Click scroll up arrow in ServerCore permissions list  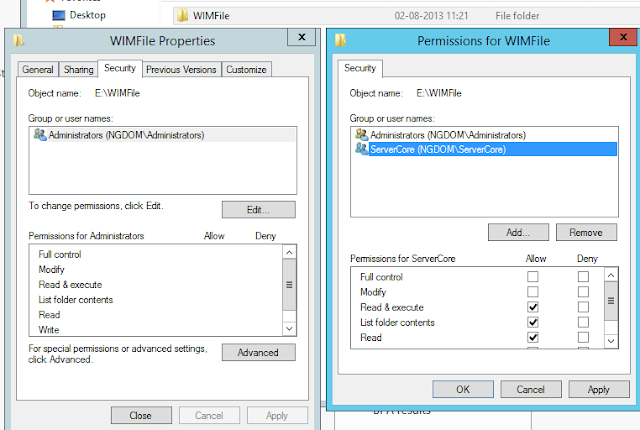coord(611,275)
